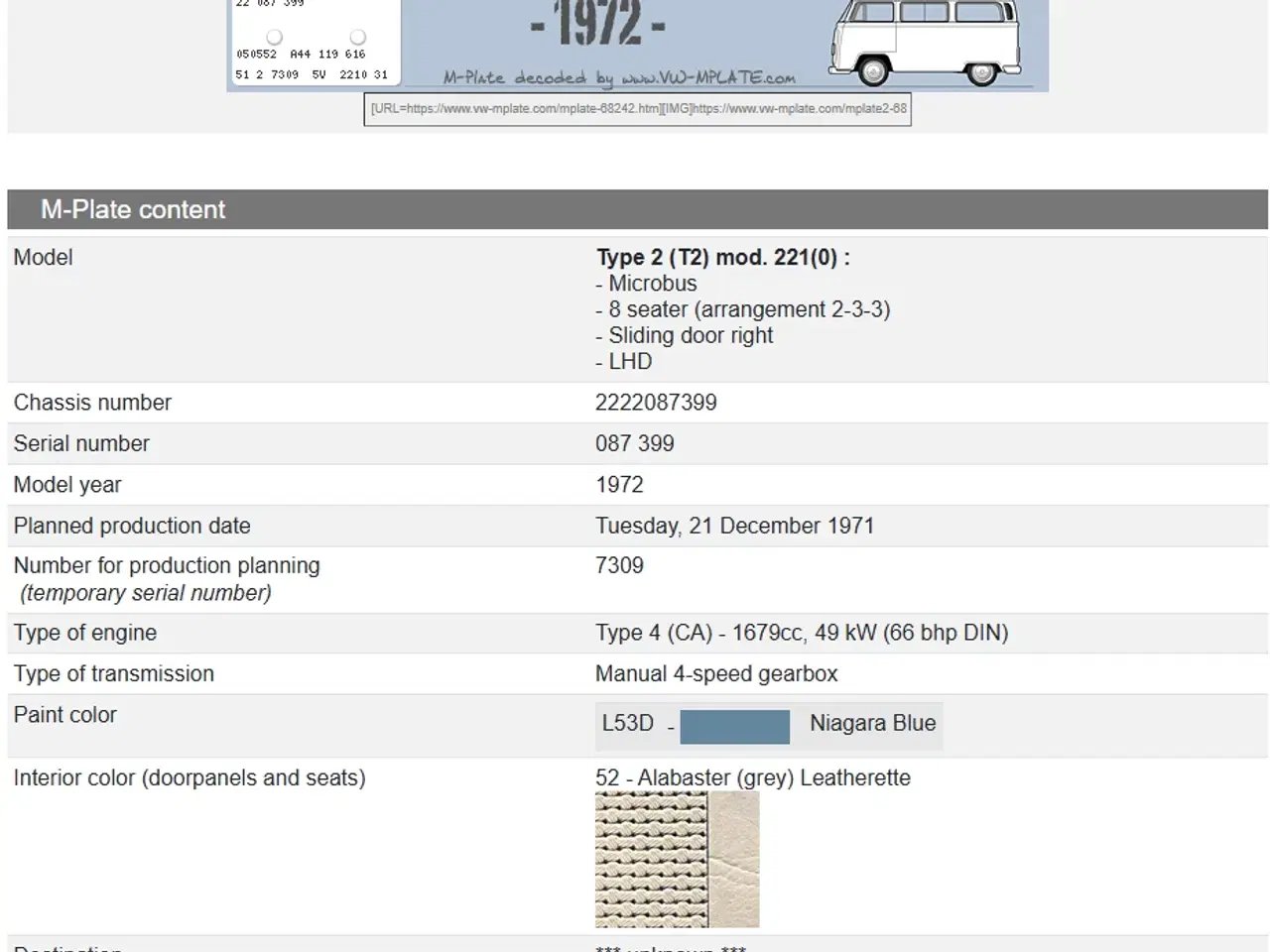Screen dimensions: 1270x952
Task: Click the decoded M-plate graphic
Action: click(x=315, y=40)
